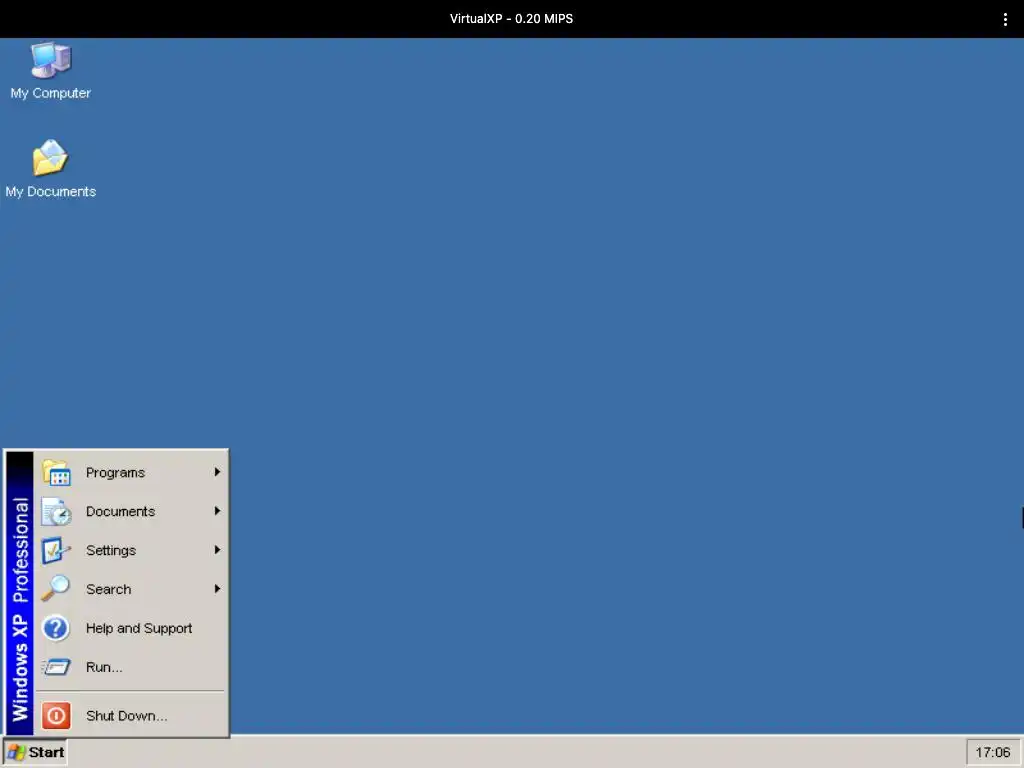Expand the Search submenu arrow
This screenshot has width=1024, height=768.
(x=217, y=589)
